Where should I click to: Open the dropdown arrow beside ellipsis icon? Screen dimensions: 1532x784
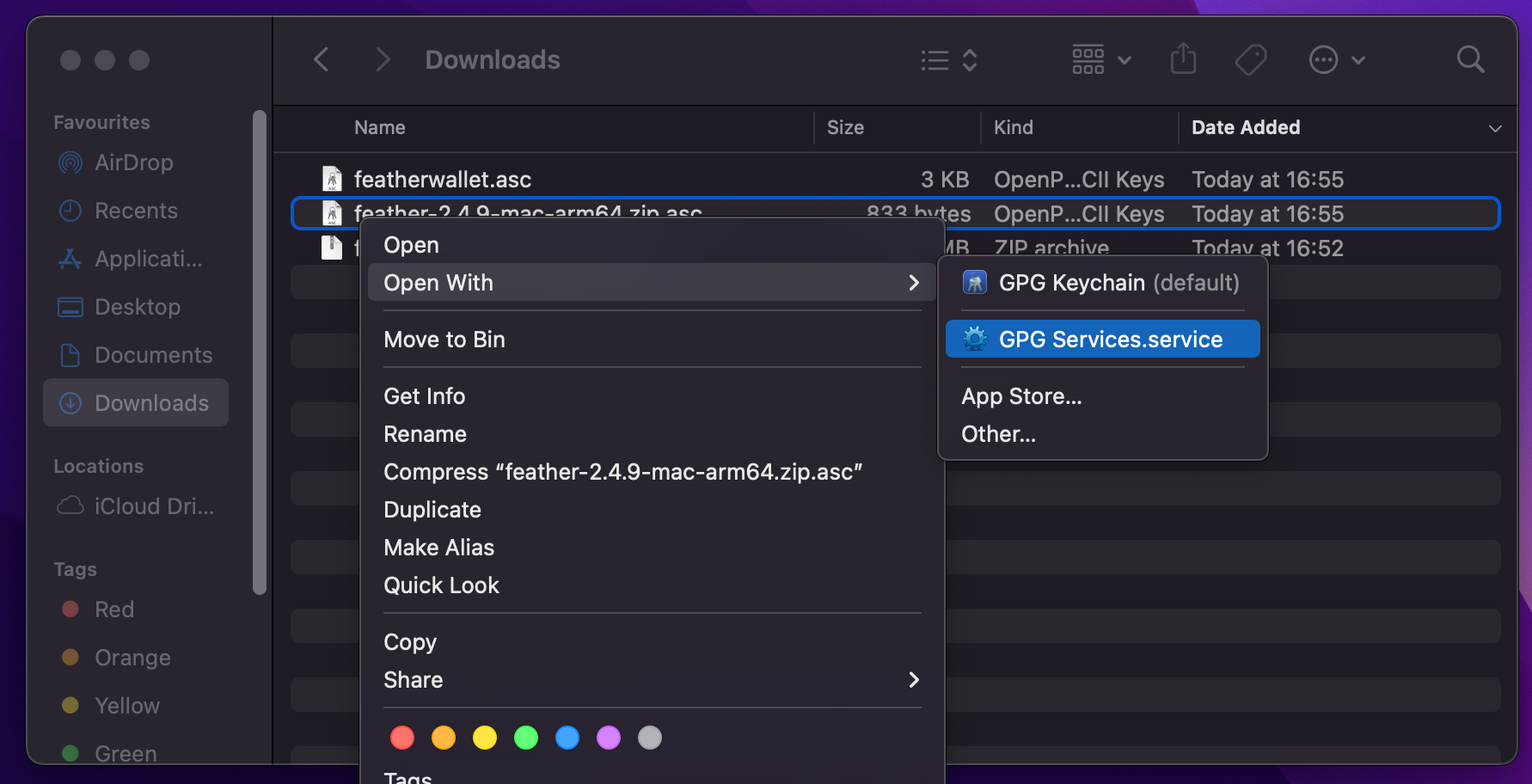coord(1358,60)
